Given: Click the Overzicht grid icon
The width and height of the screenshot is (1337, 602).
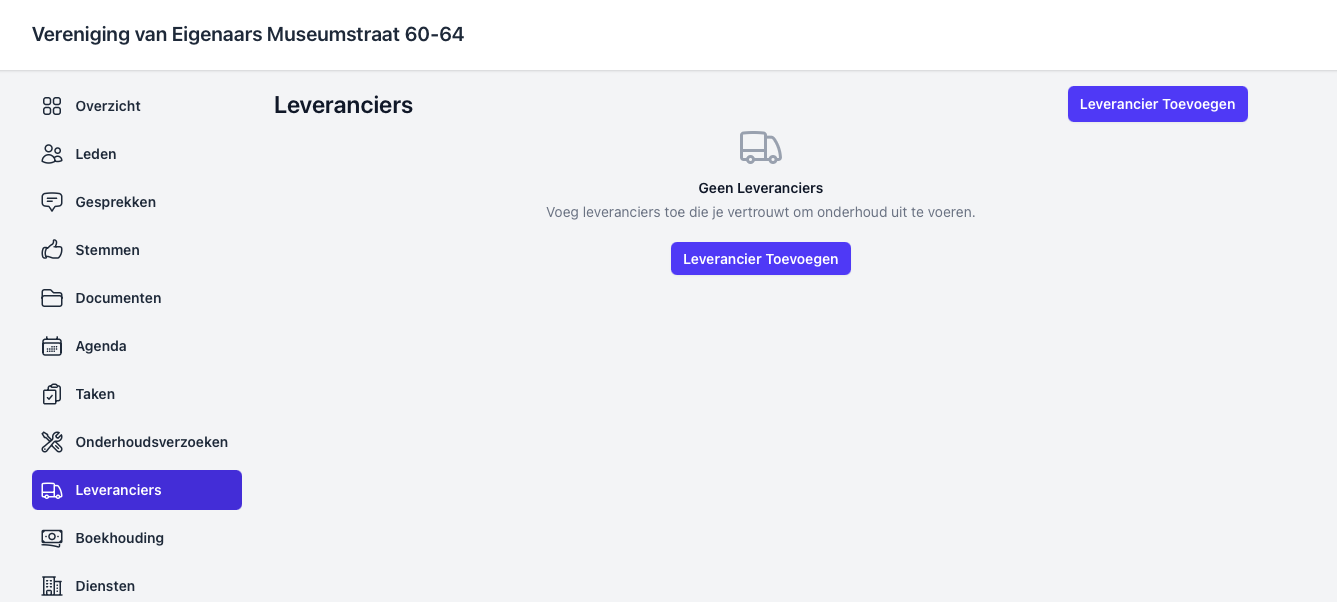Looking at the screenshot, I should [x=52, y=106].
